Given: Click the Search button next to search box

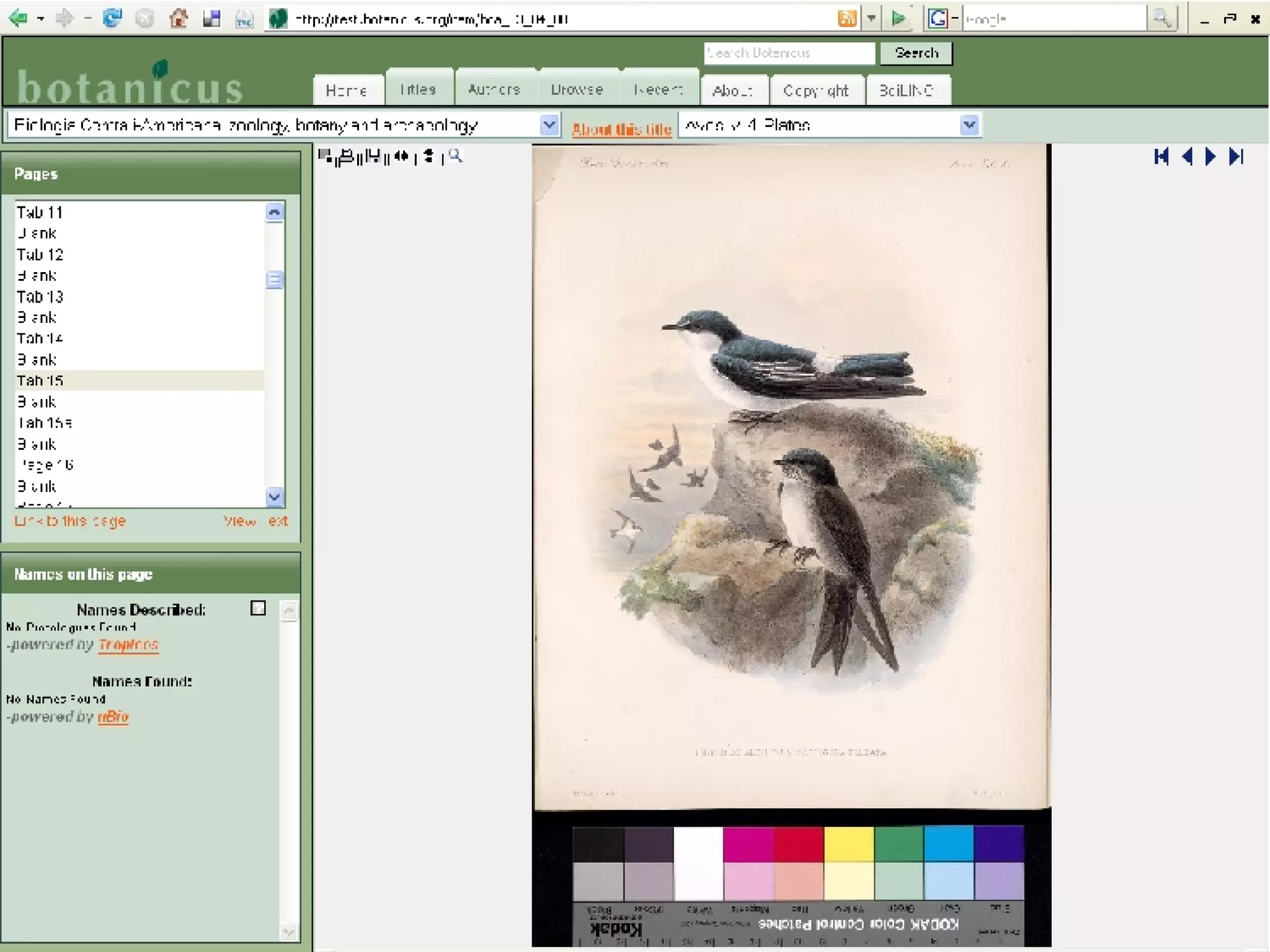Looking at the screenshot, I should [916, 53].
